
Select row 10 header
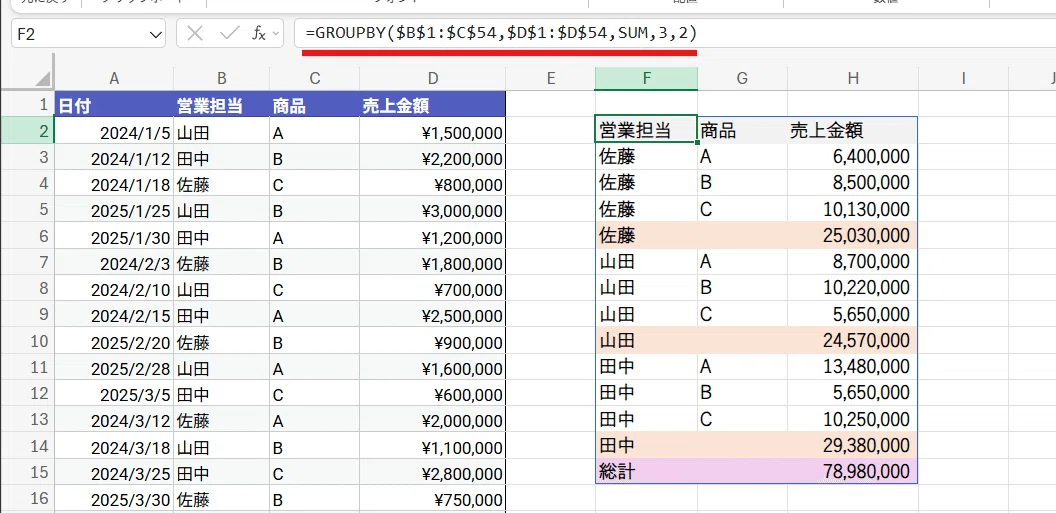pos(28,341)
